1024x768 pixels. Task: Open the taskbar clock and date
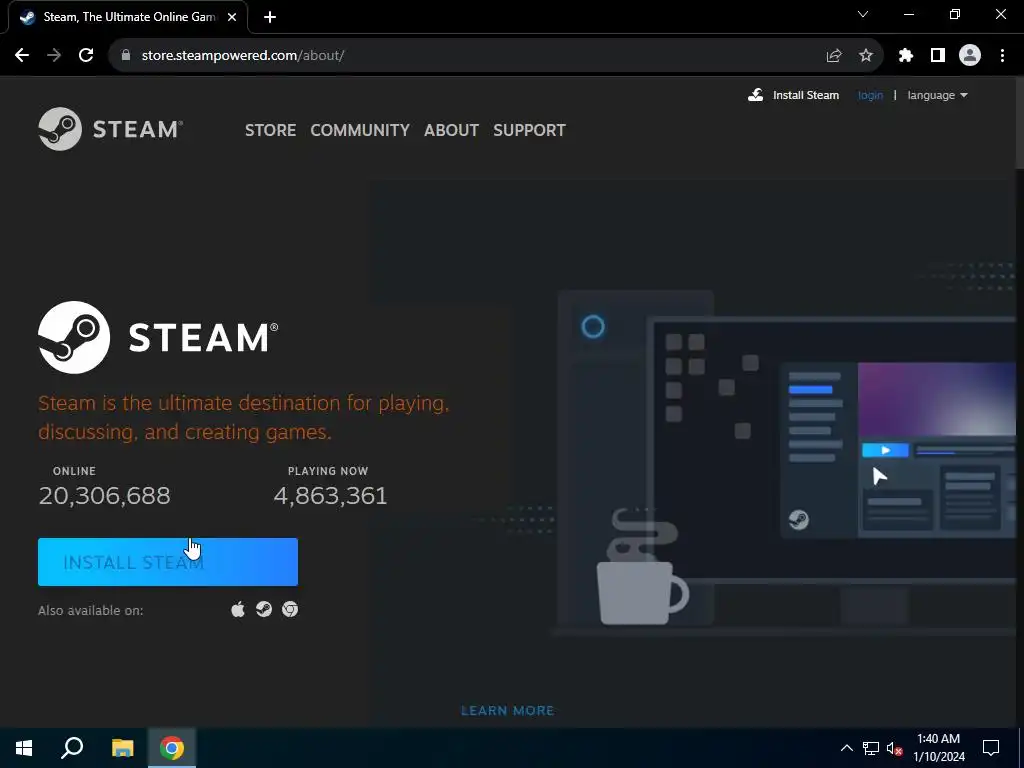938,748
